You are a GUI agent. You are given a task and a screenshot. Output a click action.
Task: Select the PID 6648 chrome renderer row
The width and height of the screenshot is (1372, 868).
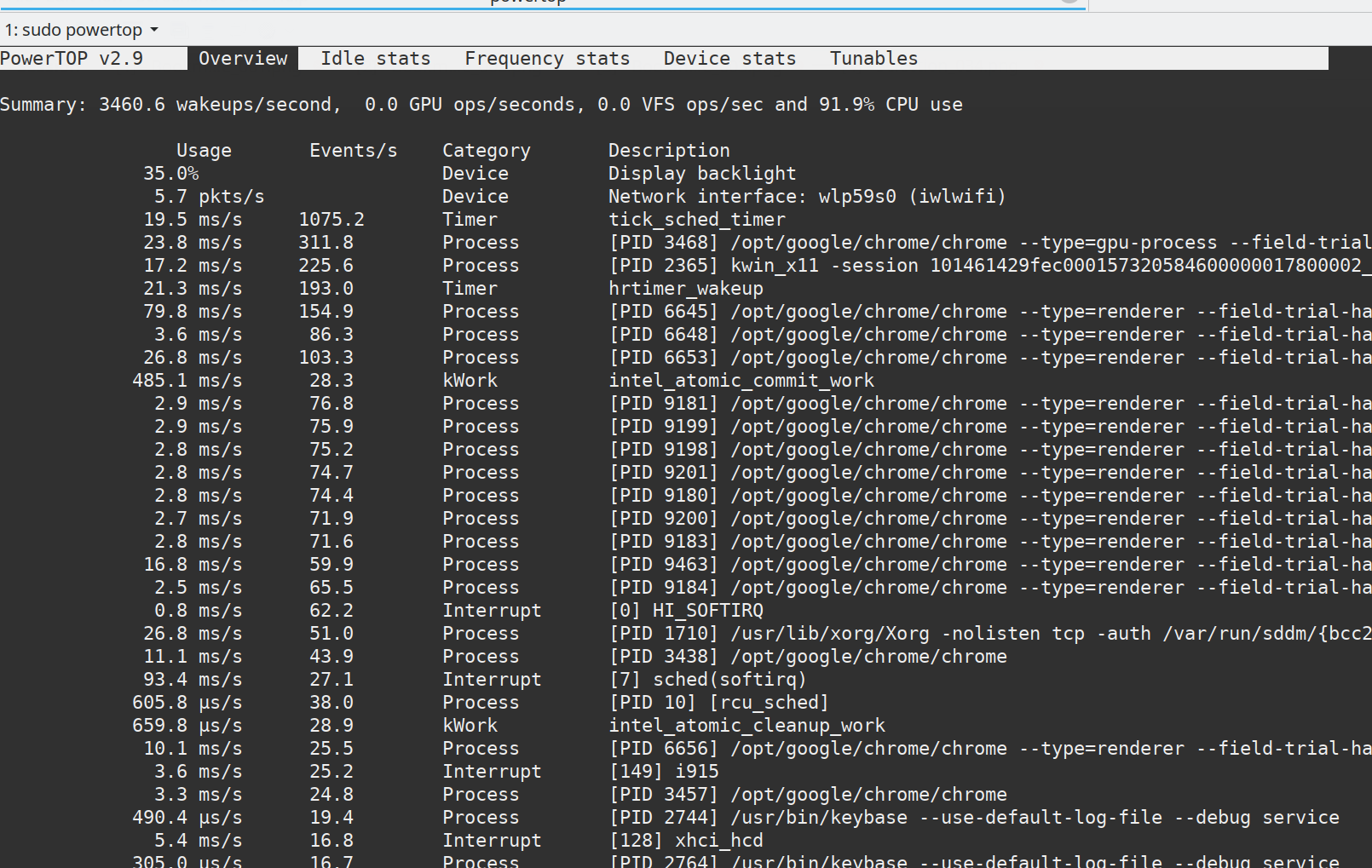[x=686, y=334]
